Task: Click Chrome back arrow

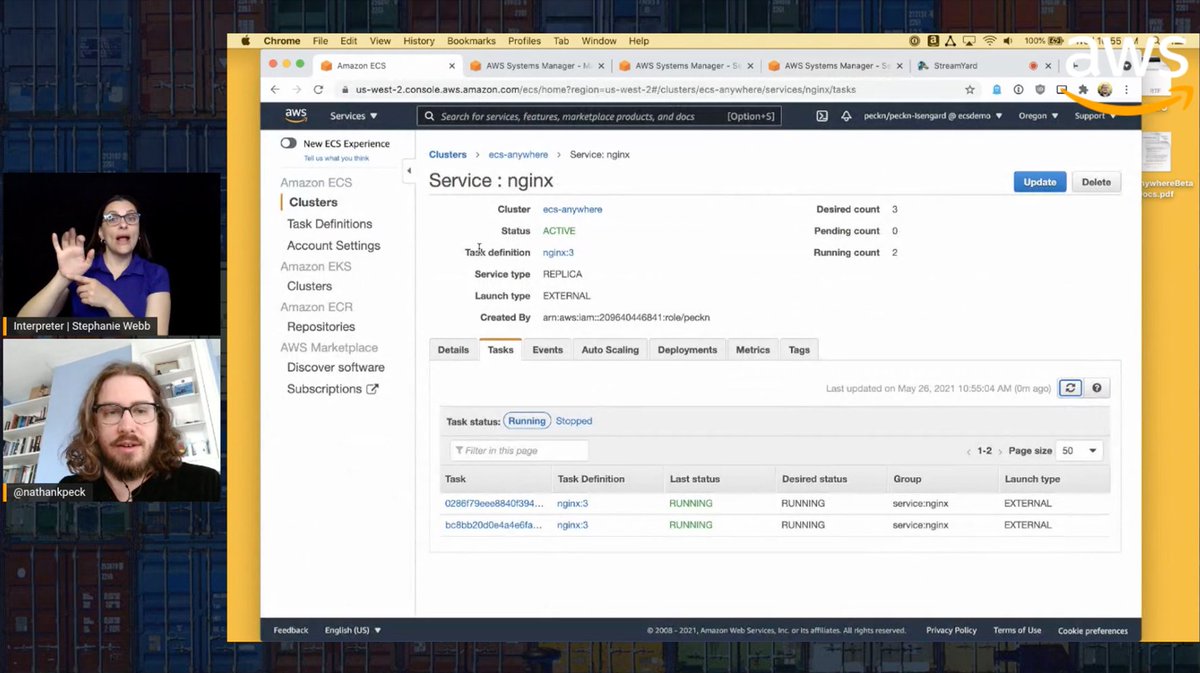Action: coord(276,89)
